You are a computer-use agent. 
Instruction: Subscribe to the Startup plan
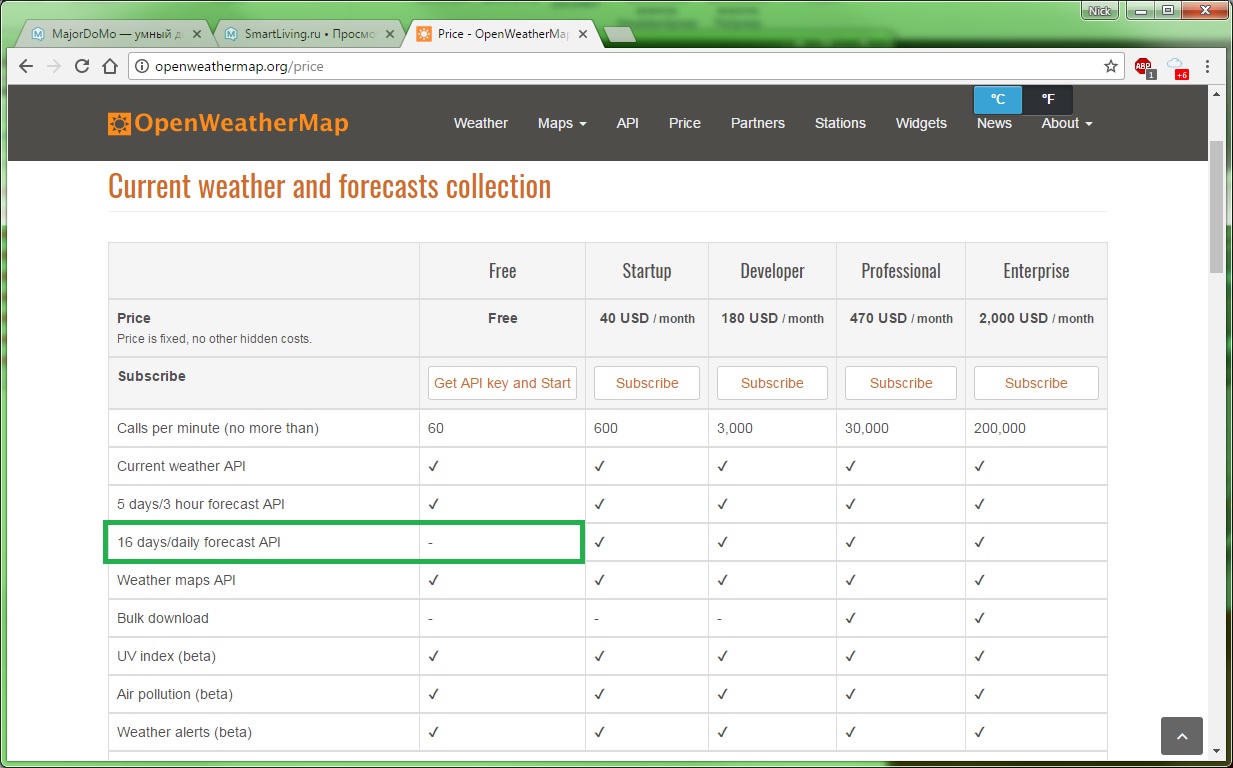(x=646, y=383)
